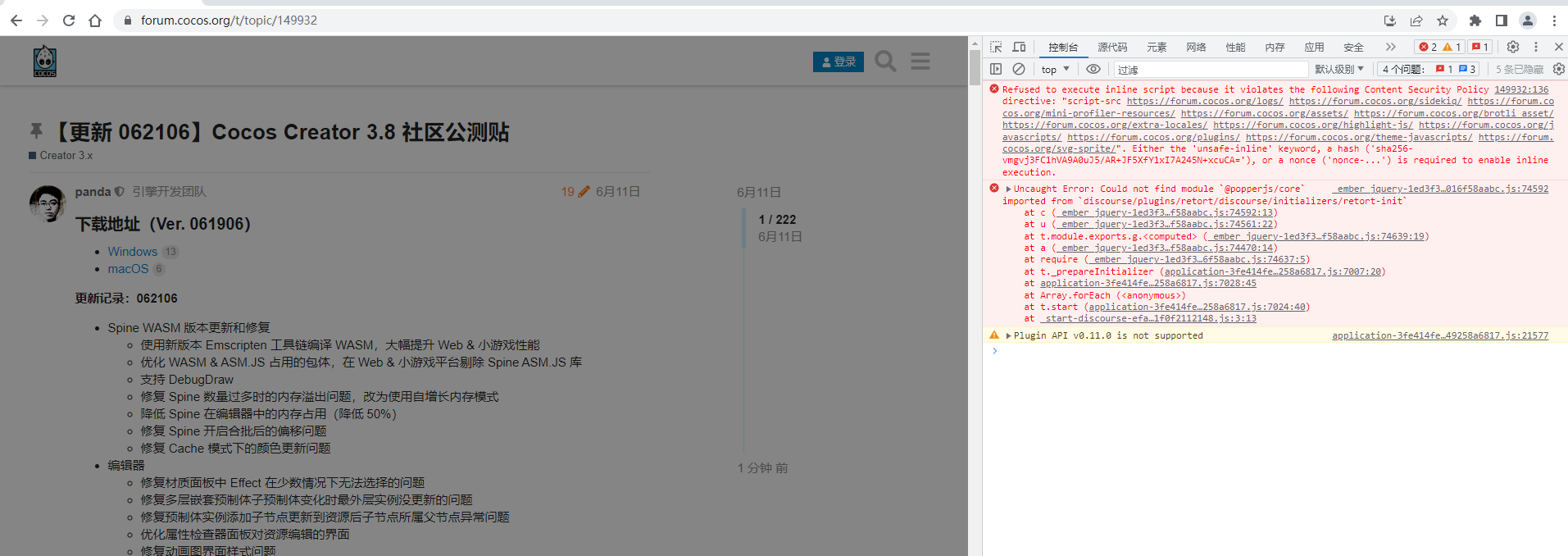
Task: Open DevTools settings gear
Action: point(1513,47)
